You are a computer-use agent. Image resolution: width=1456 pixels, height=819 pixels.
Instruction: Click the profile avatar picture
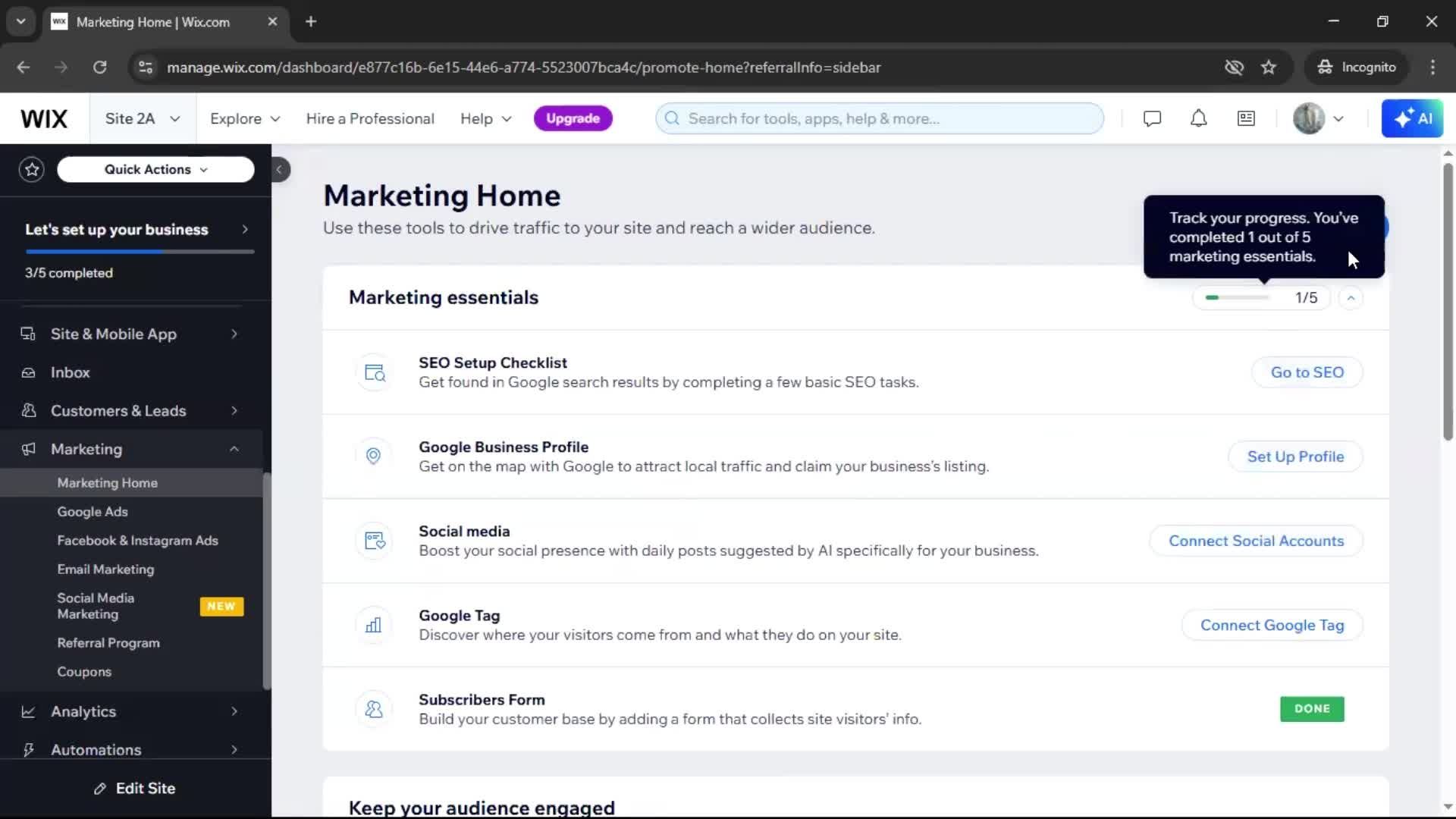coord(1308,119)
